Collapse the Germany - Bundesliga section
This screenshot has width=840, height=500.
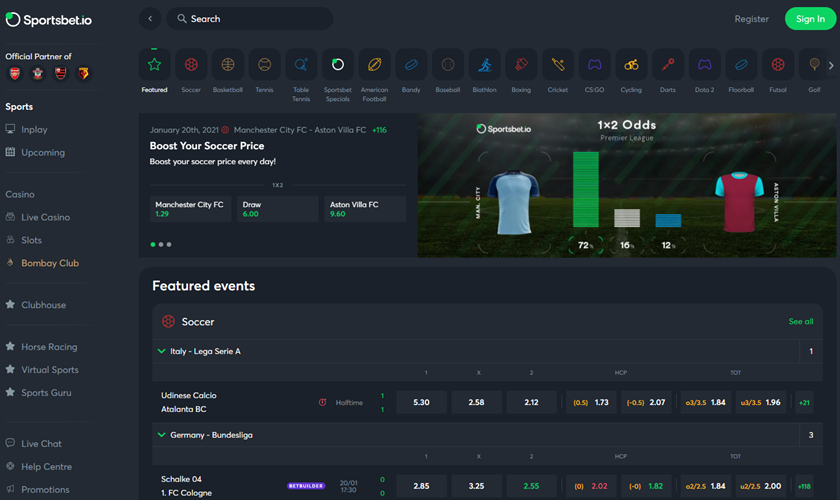161,435
